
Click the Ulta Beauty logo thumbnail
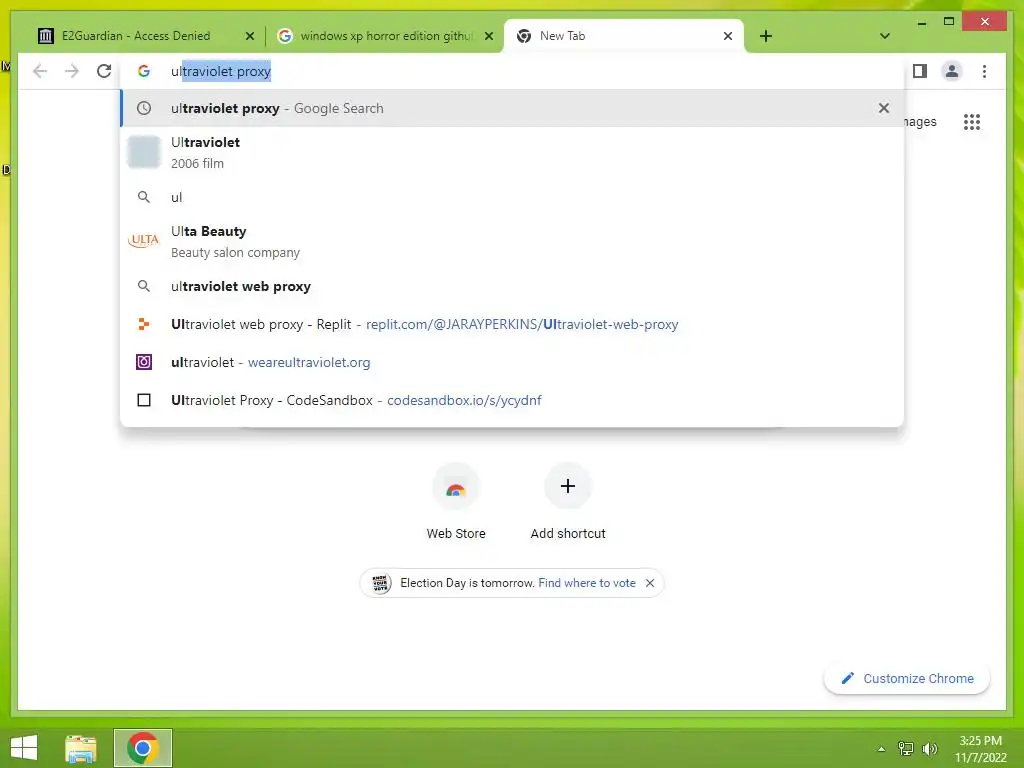click(x=144, y=240)
